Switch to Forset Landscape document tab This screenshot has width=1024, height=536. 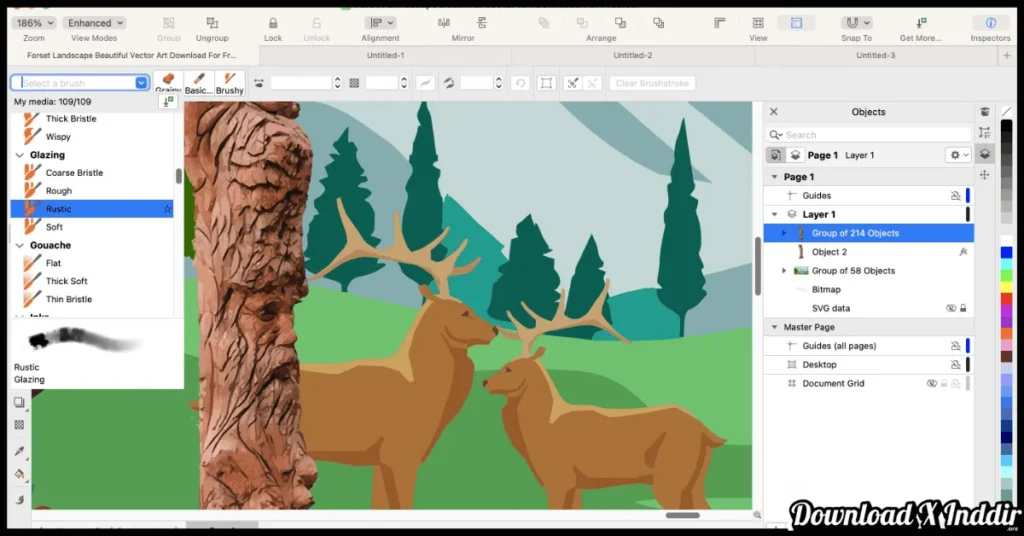(132, 55)
